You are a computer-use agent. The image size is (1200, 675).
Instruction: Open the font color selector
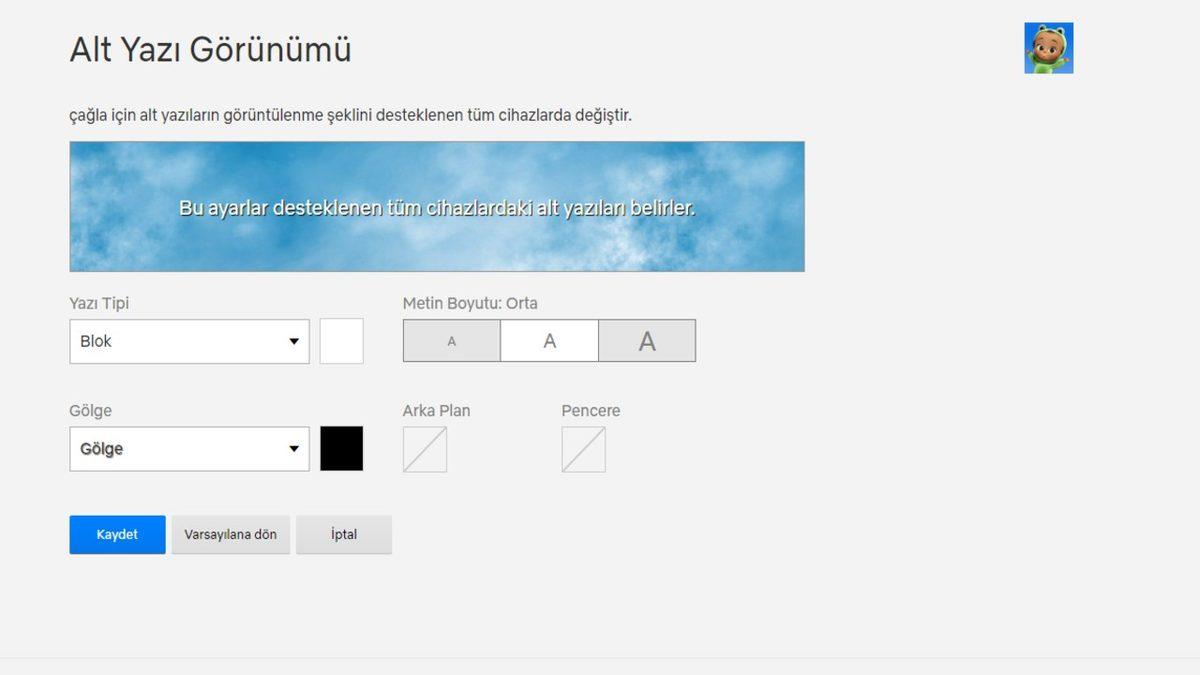(x=341, y=340)
